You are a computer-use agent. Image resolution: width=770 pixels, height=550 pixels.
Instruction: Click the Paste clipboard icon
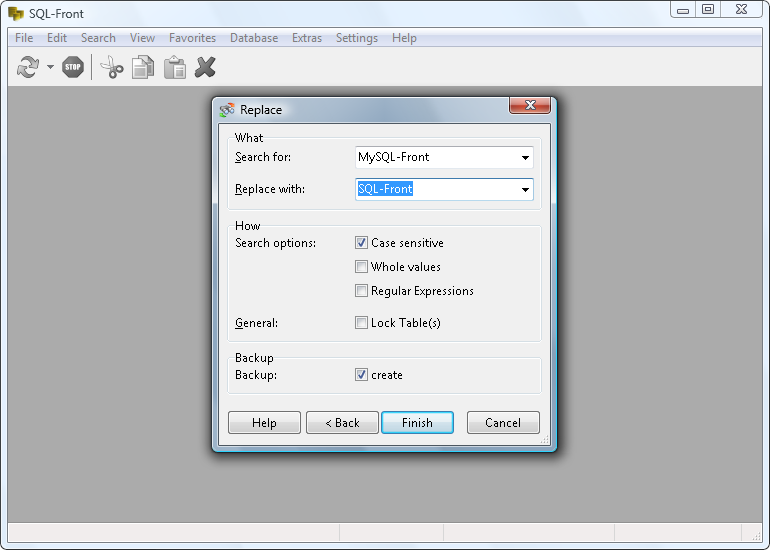tap(175, 67)
